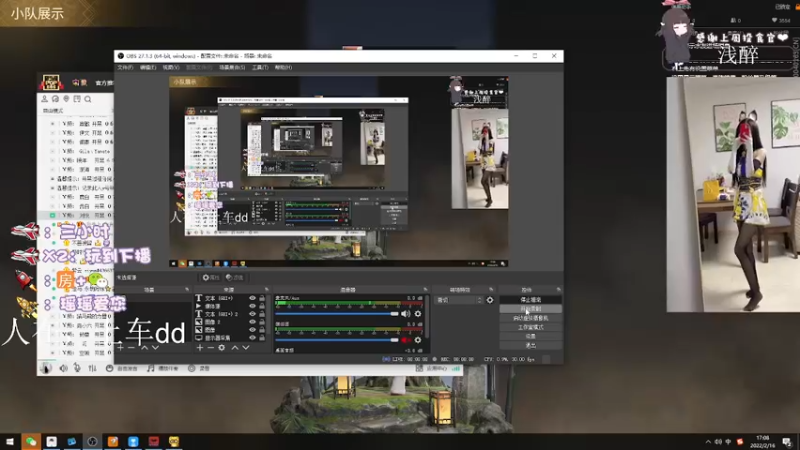Open source properties via the gear icon below the sources list
800x450 pixels.
click(x=221, y=347)
